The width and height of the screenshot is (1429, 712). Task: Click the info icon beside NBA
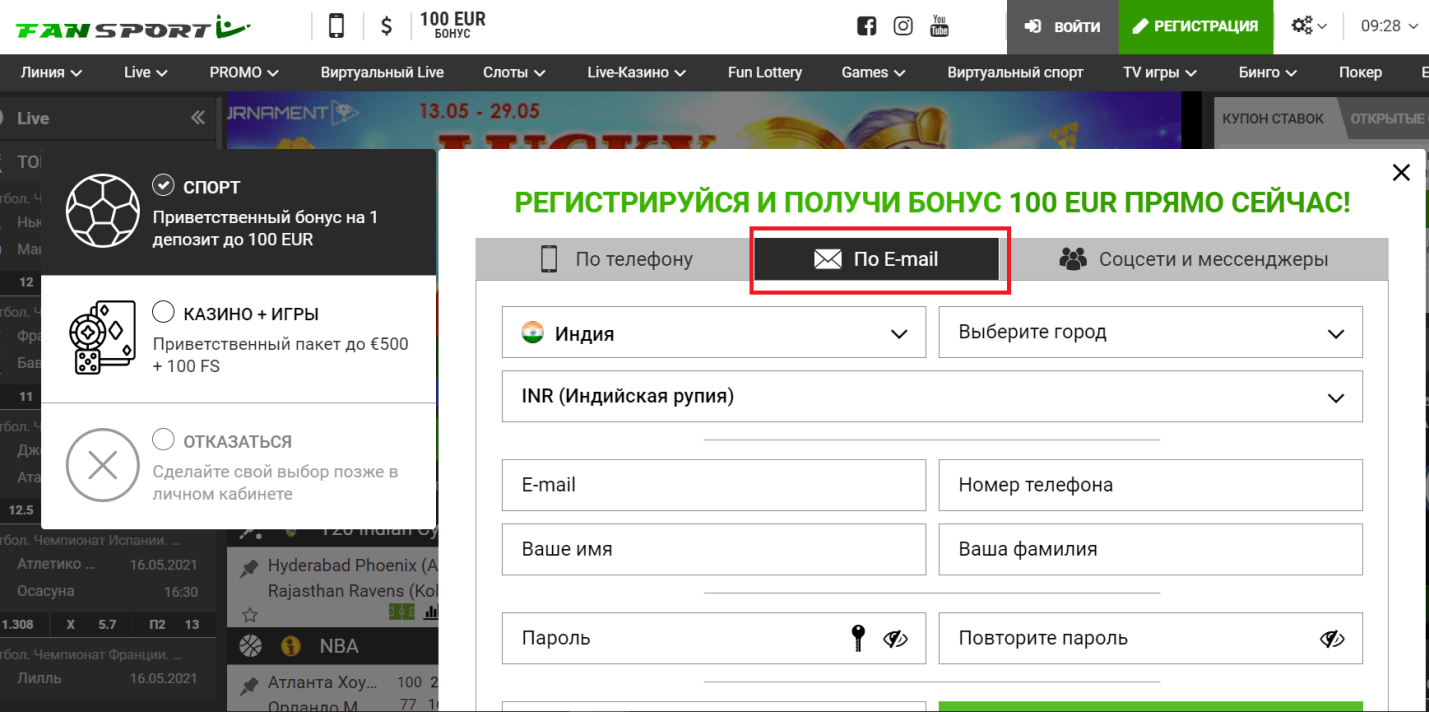pos(291,646)
